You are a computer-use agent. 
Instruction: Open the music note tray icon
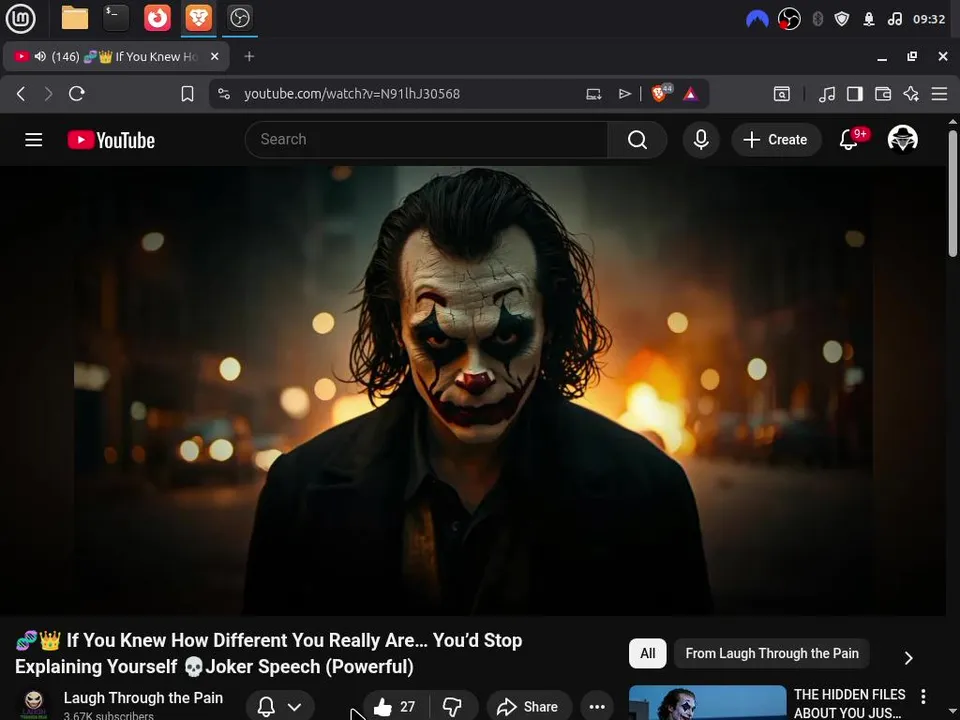click(x=894, y=19)
